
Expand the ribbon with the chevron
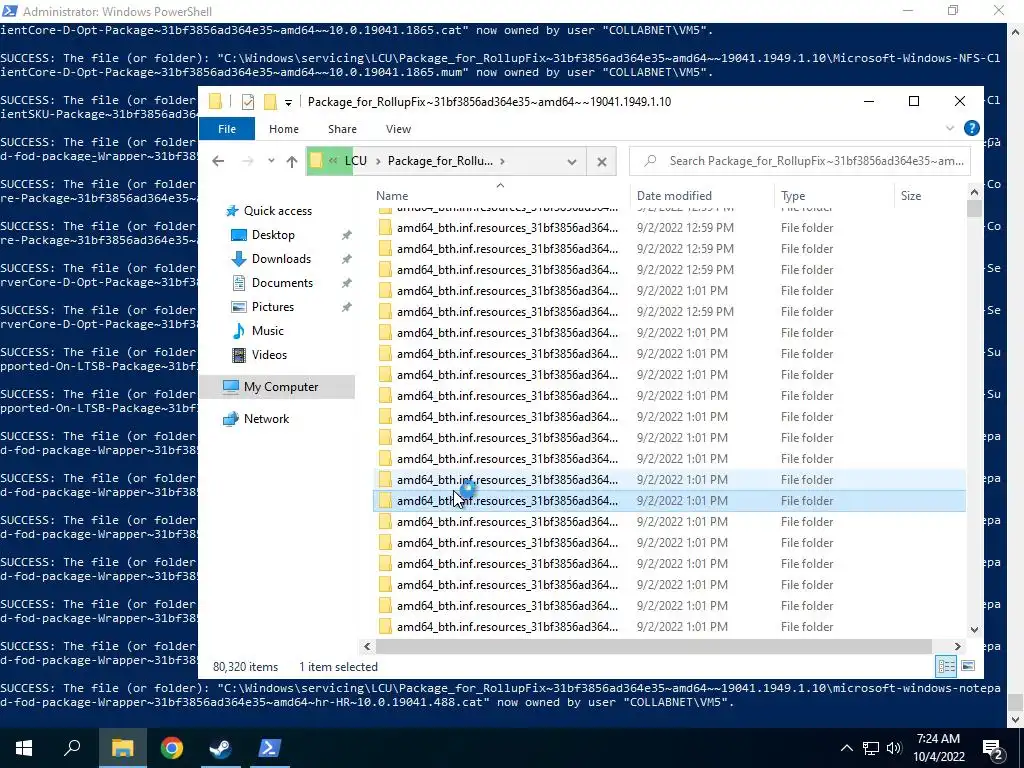(950, 129)
